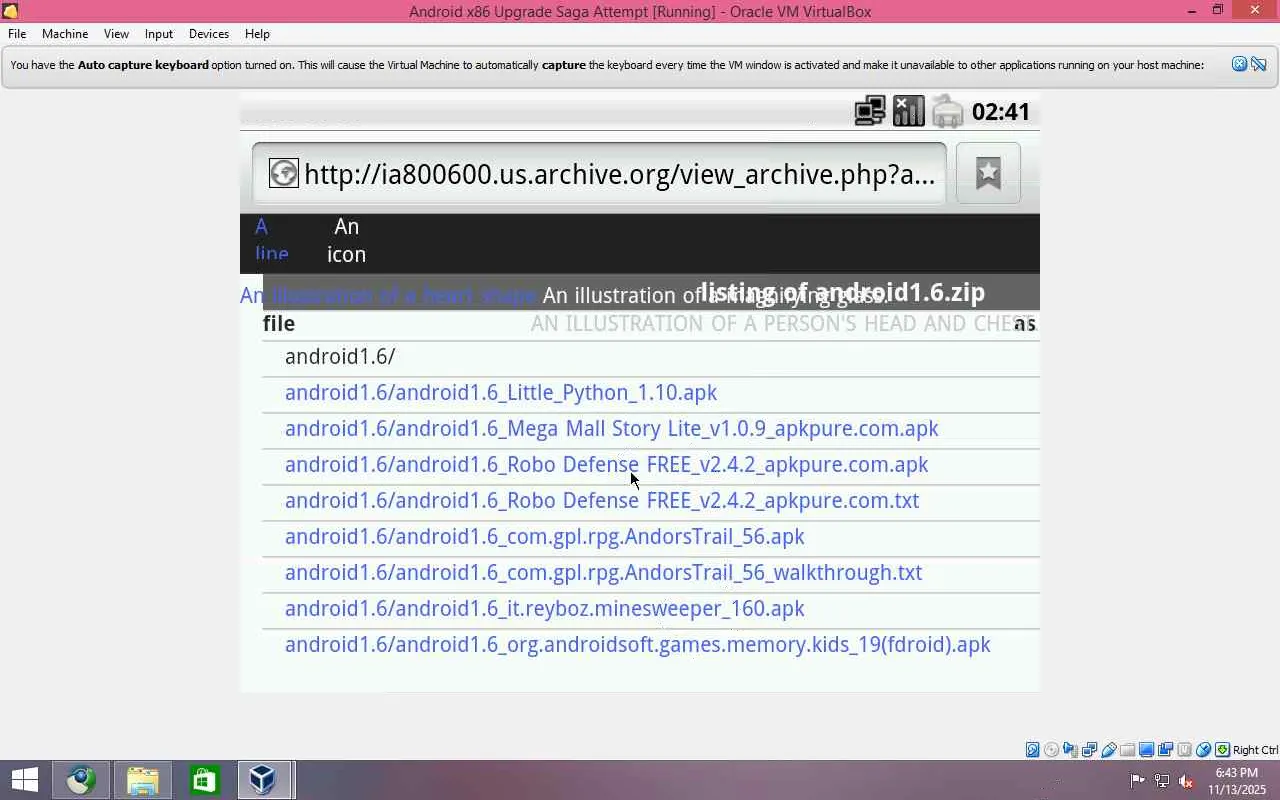Click the hard disk activity indicator
The image size is (1280, 800).
pyautogui.click(x=1032, y=750)
